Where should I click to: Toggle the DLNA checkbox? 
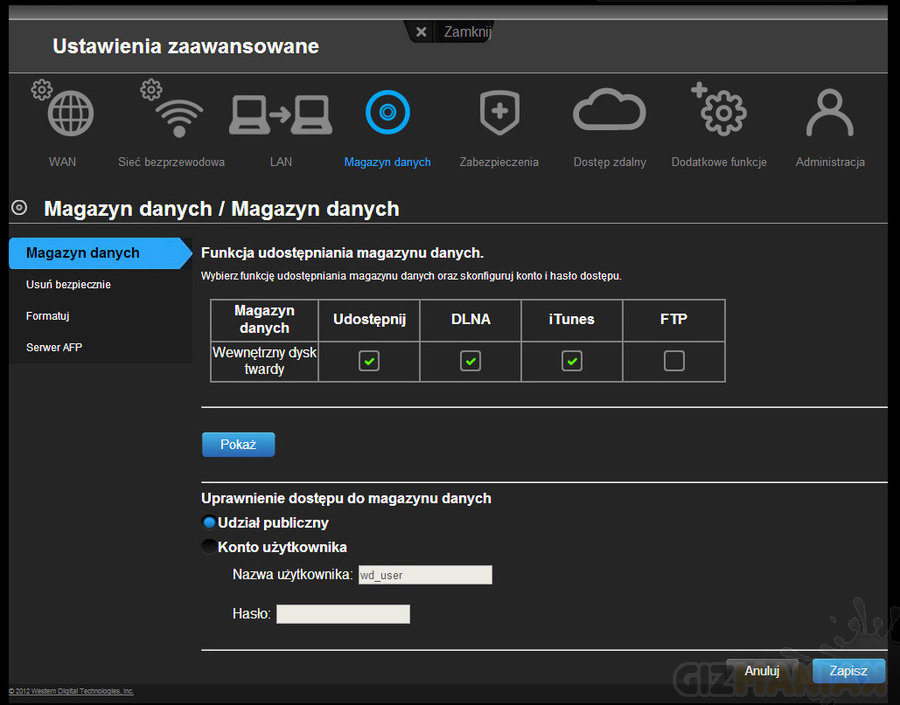[470, 361]
